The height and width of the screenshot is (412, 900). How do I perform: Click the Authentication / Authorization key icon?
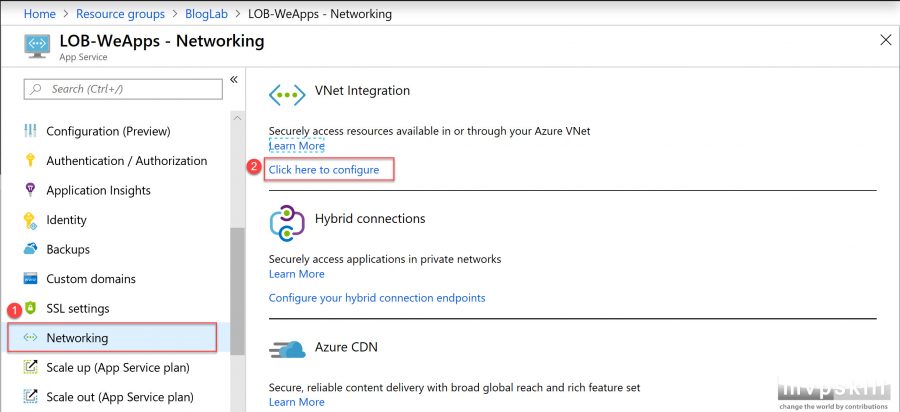[30, 161]
